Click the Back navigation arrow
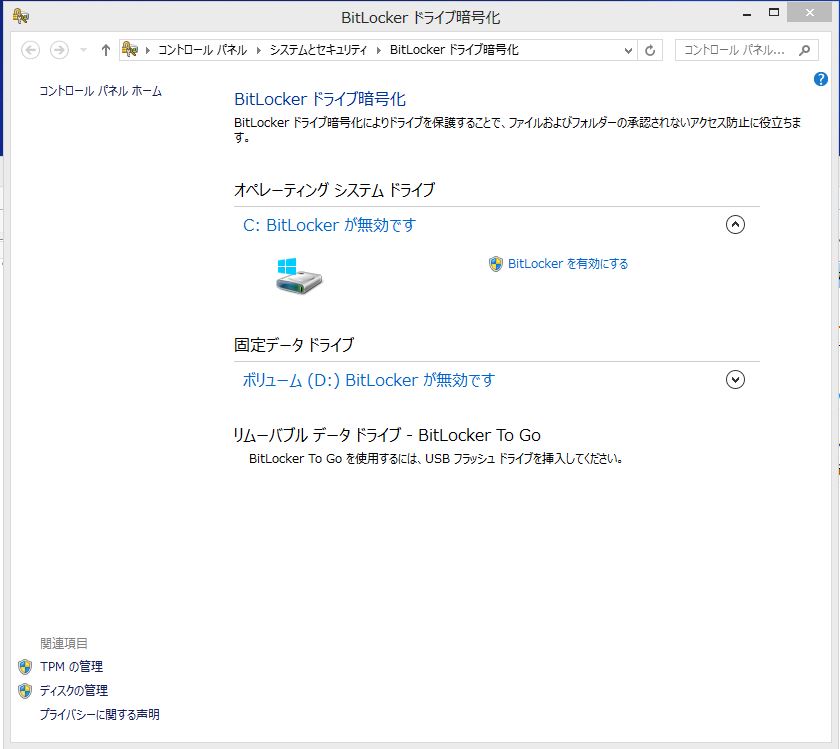 click(x=31, y=50)
